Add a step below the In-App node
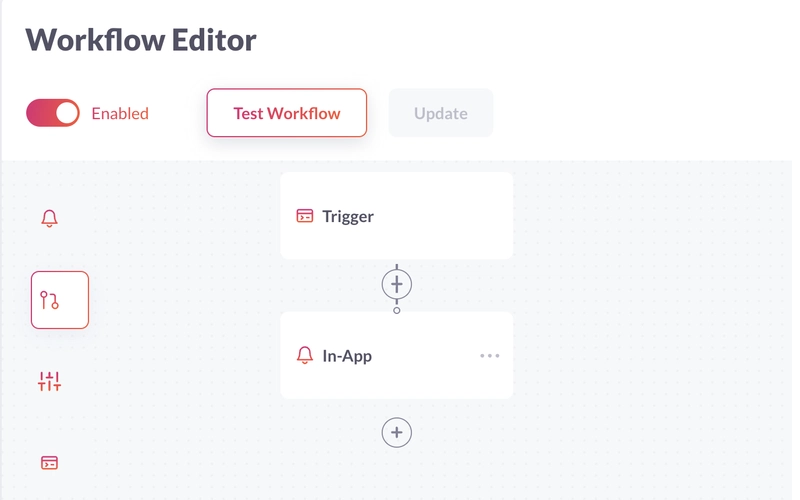Image resolution: width=800 pixels, height=500 pixels. pyautogui.click(x=396, y=433)
